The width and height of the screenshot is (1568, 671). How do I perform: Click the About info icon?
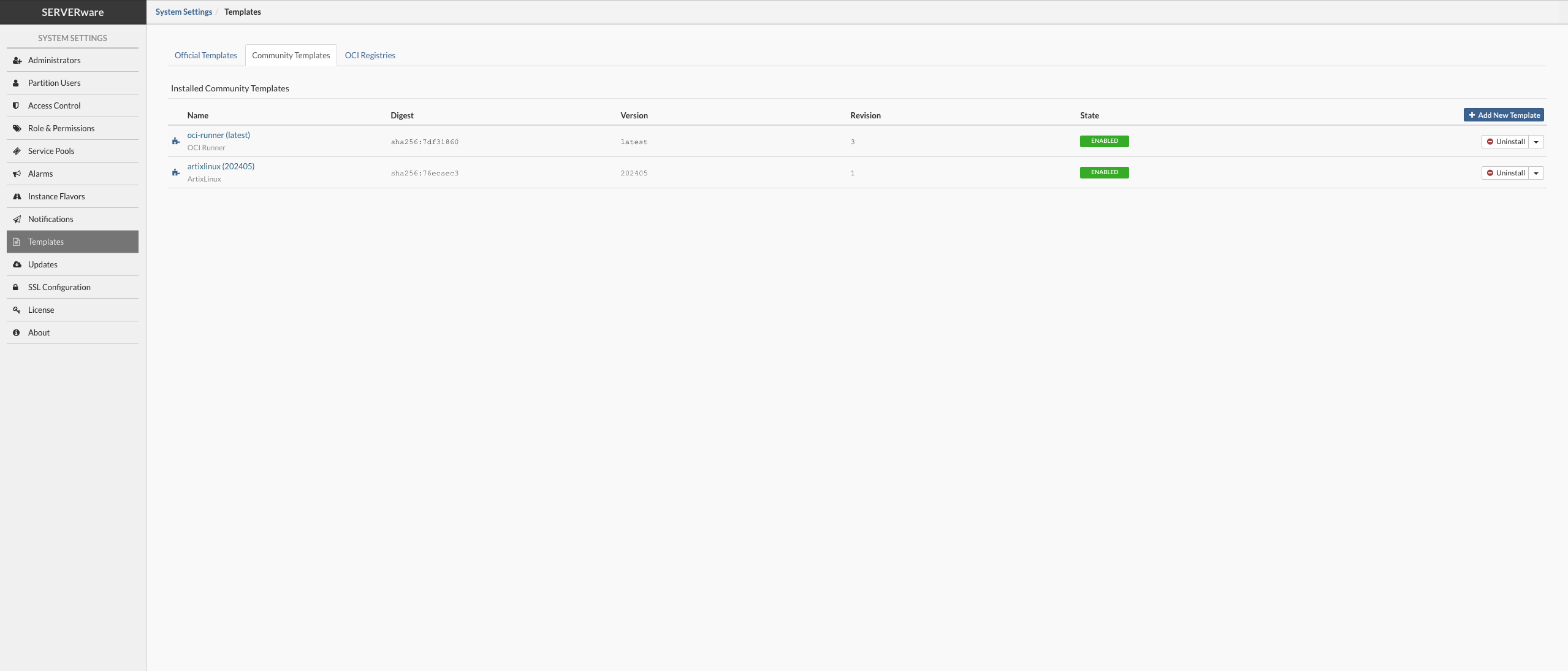click(17, 332)
